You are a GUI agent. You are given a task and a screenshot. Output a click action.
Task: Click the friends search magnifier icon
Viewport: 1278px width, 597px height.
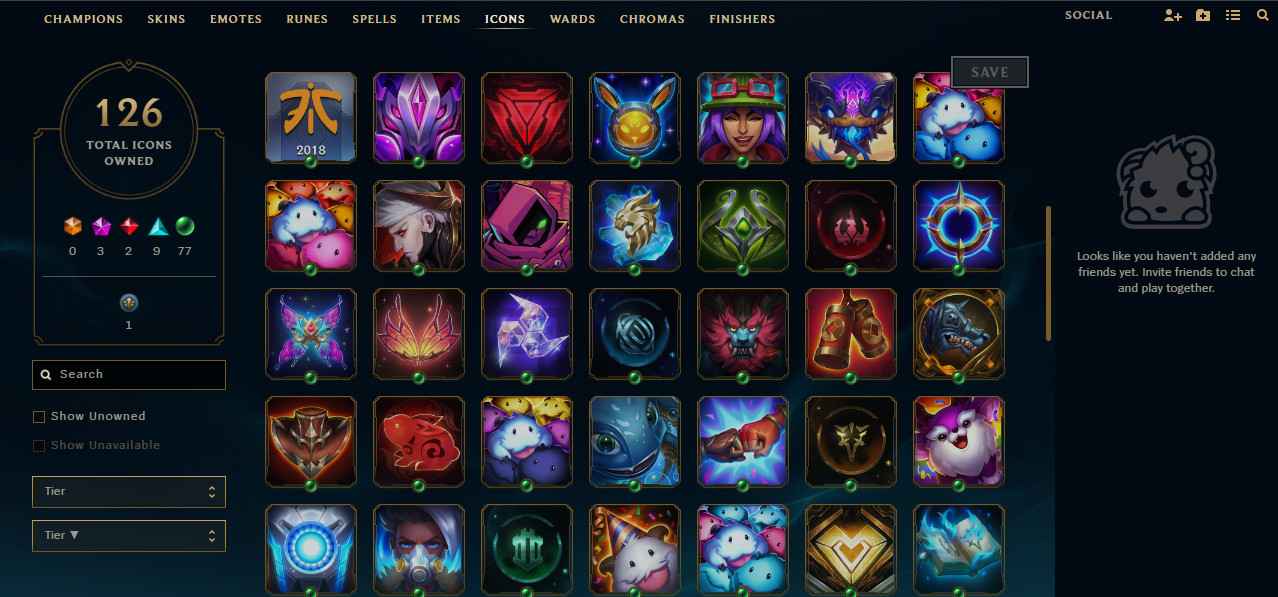(x=1262, y=16)
